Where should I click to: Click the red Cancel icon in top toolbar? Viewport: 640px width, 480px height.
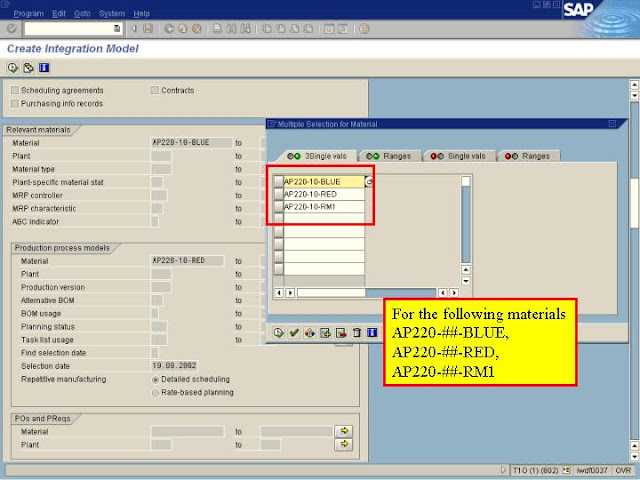point(197,29)
